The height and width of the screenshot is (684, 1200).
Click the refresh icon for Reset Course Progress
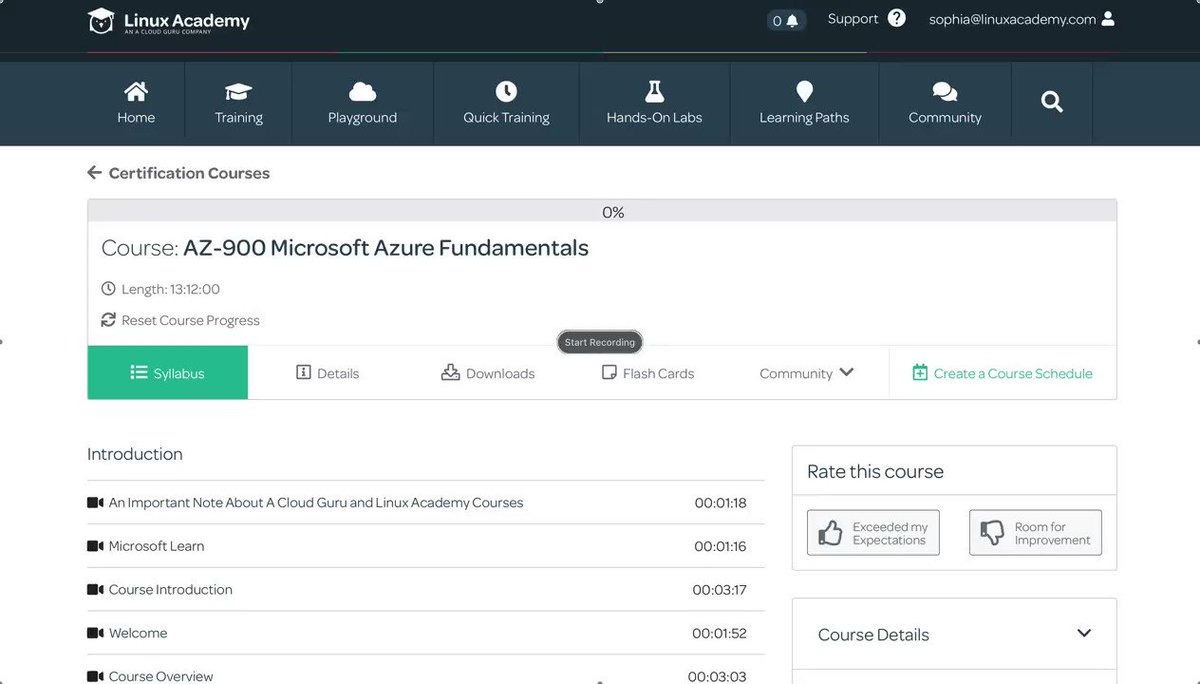point(108,320)
